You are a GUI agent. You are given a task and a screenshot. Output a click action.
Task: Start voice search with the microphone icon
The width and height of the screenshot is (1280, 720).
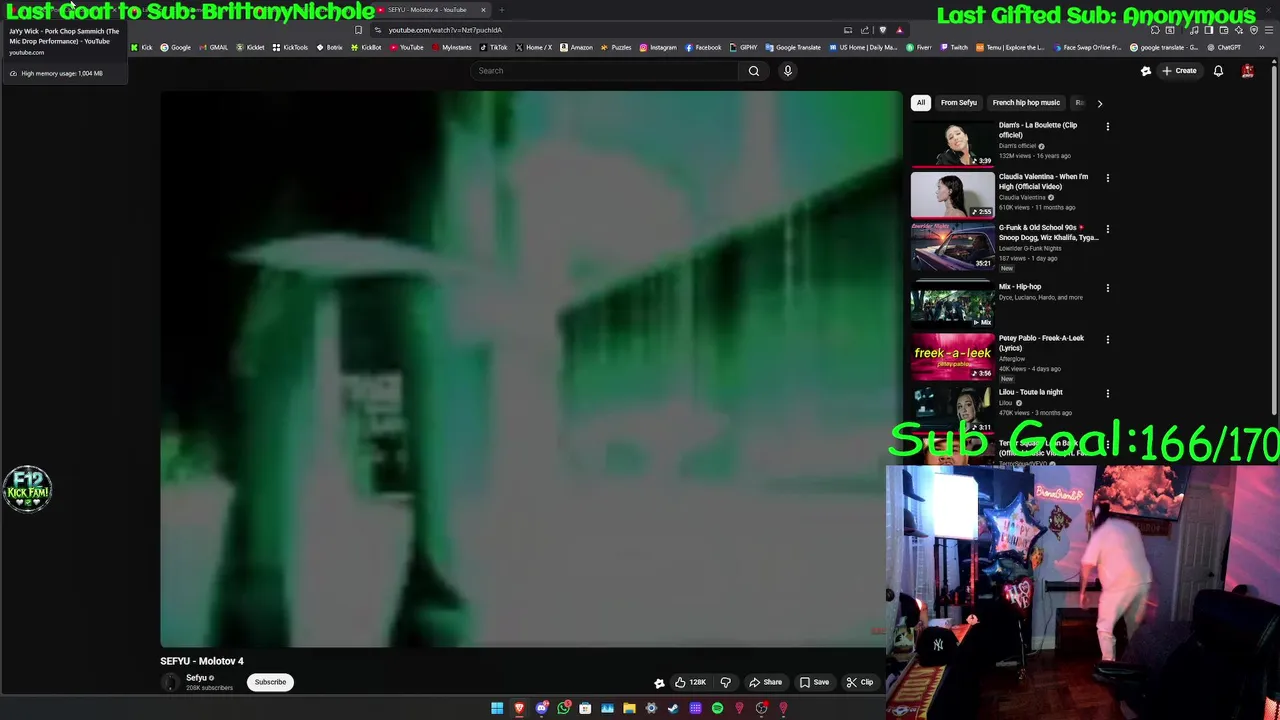tap(787, 71)
